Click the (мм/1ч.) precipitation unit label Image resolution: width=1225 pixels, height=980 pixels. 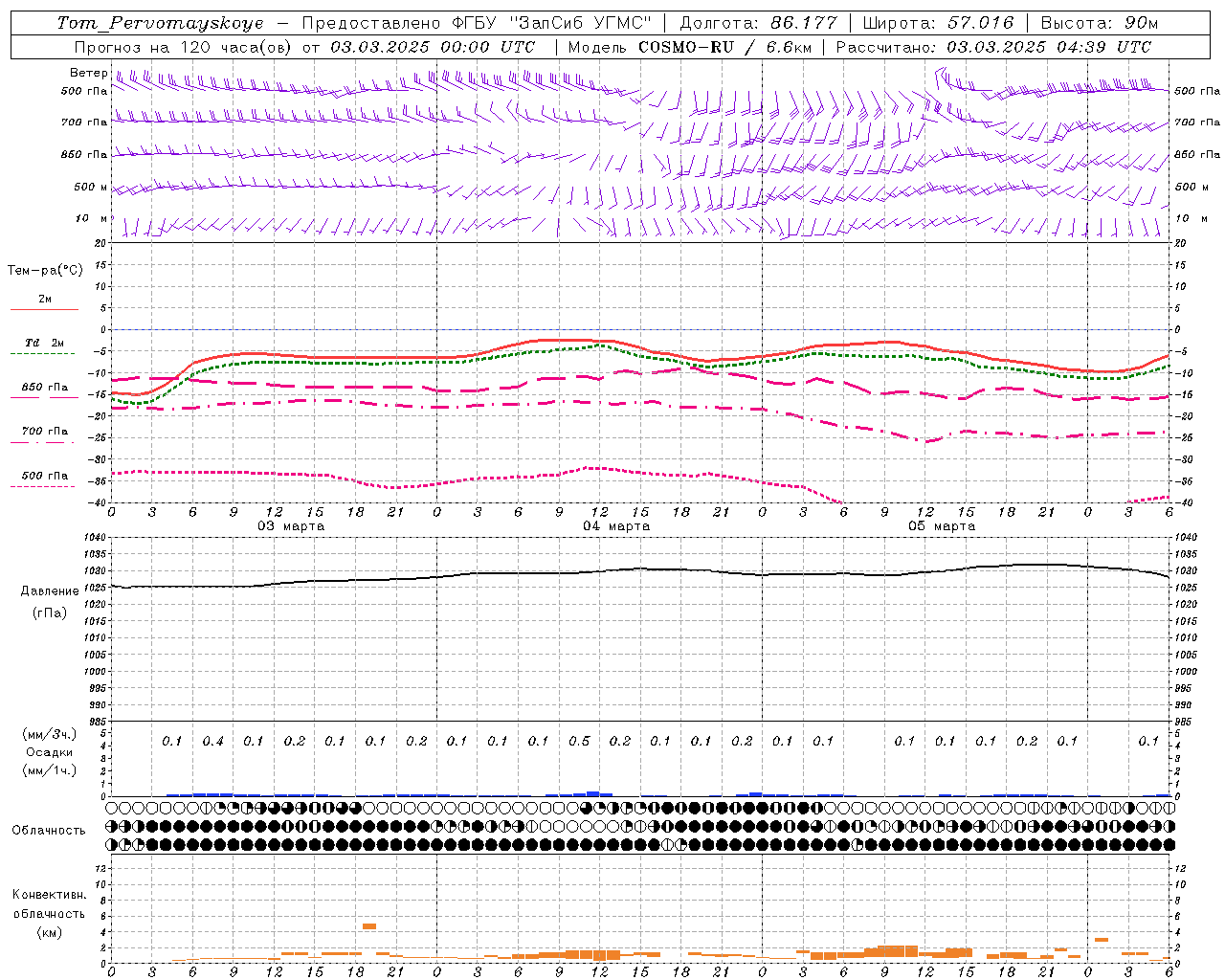(50, 770)
